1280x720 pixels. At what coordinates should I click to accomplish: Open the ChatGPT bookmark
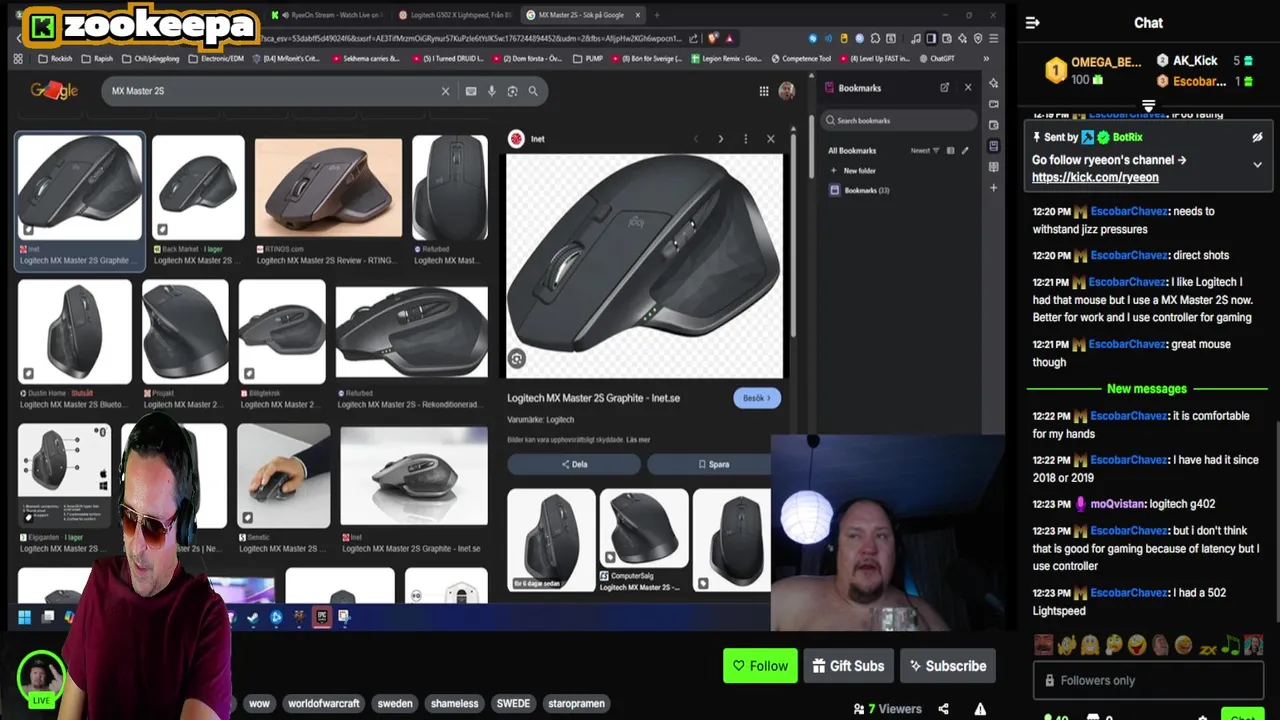click(x=935, y=59)
